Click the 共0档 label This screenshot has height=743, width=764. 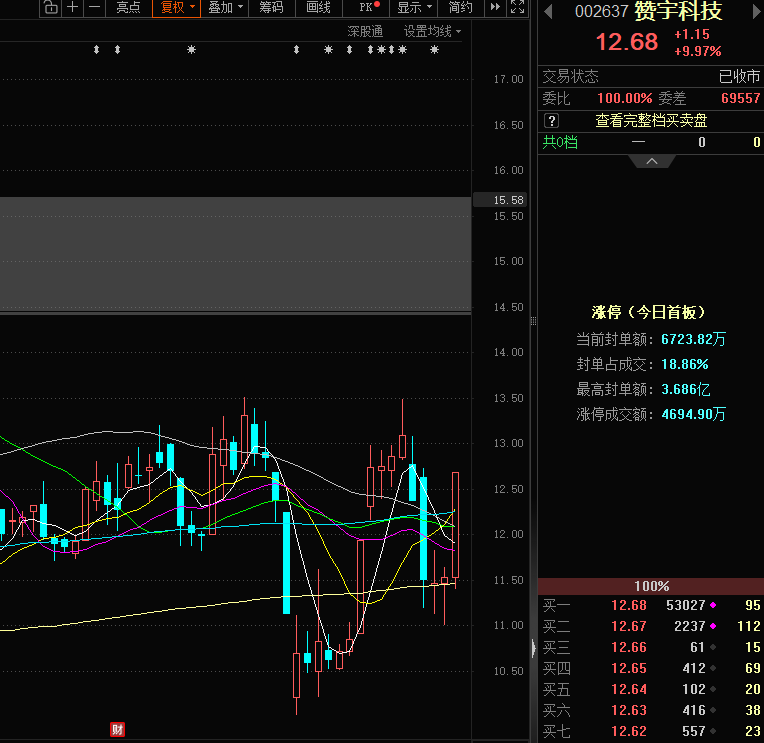(x=560, y=142)
